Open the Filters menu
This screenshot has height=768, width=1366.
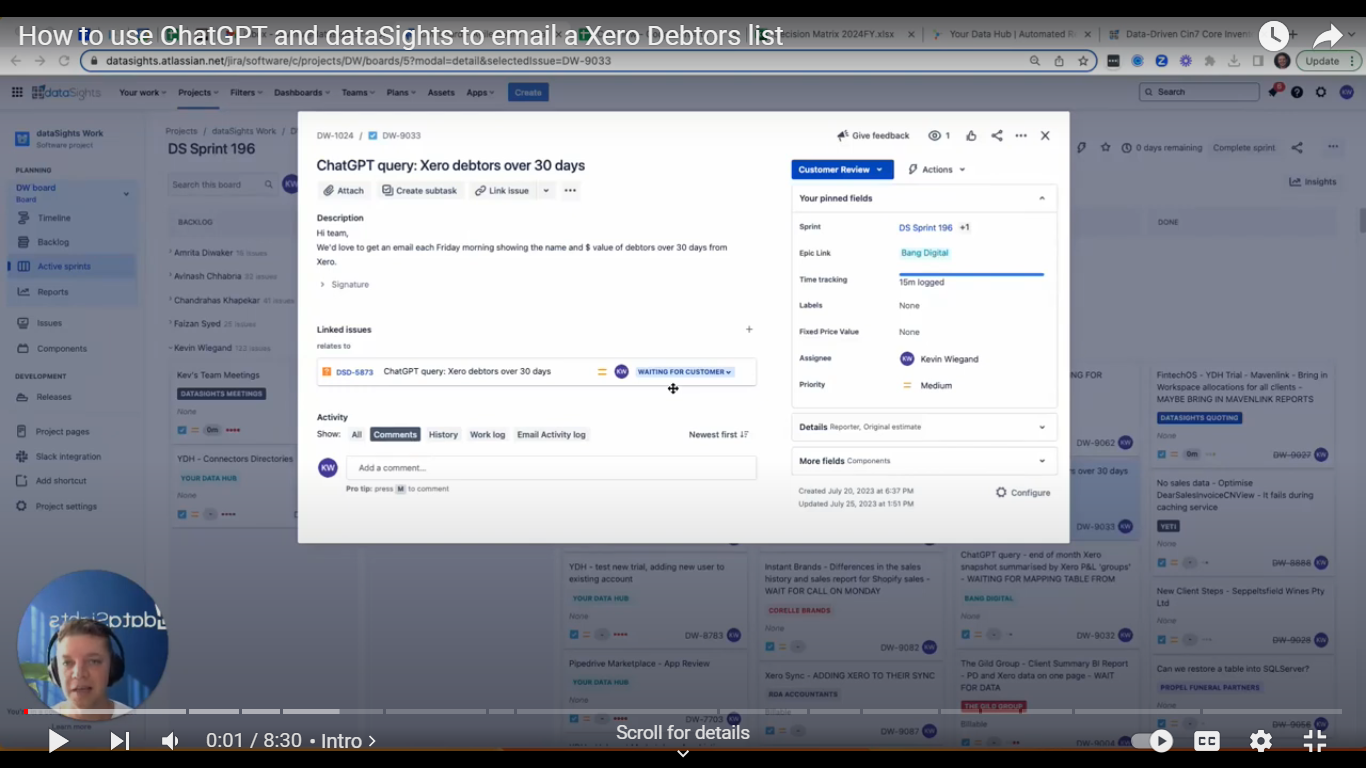[x=246, y=93]
